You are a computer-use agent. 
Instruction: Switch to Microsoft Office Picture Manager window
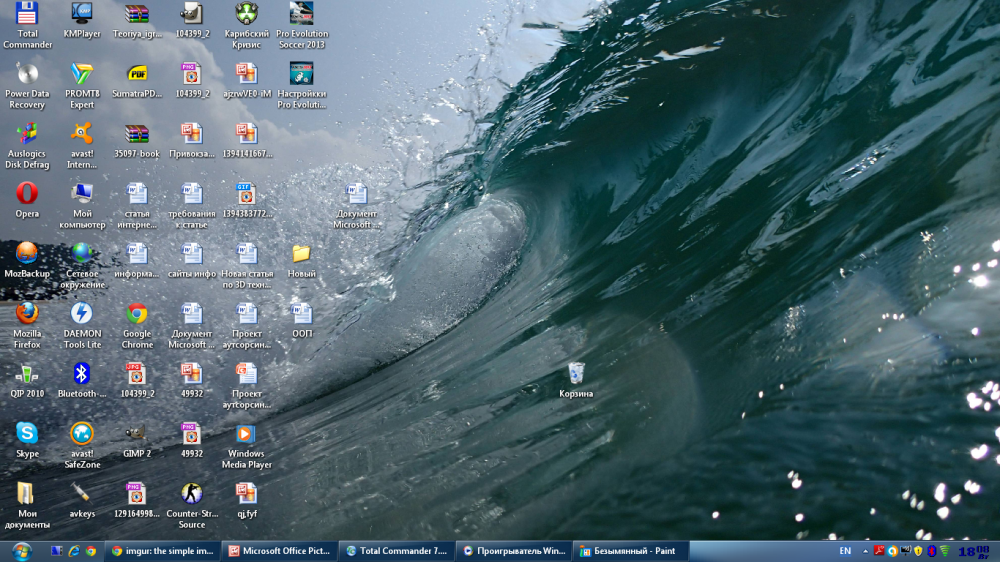(x=281, y=551)
